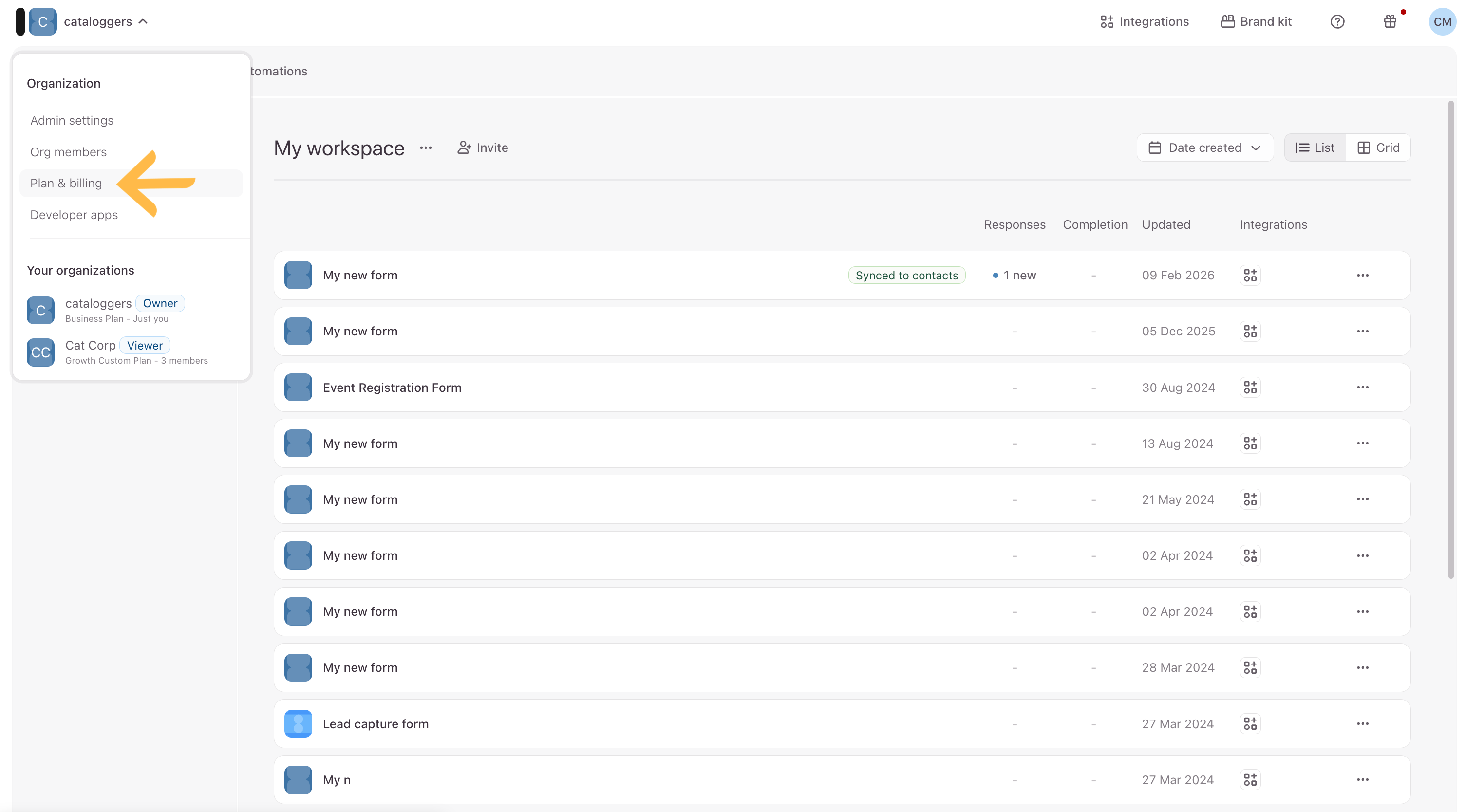Viewport: 1466px width, 812px height.
Task: Click three-dot menu next to My workspace
Action: coord(426,148)
